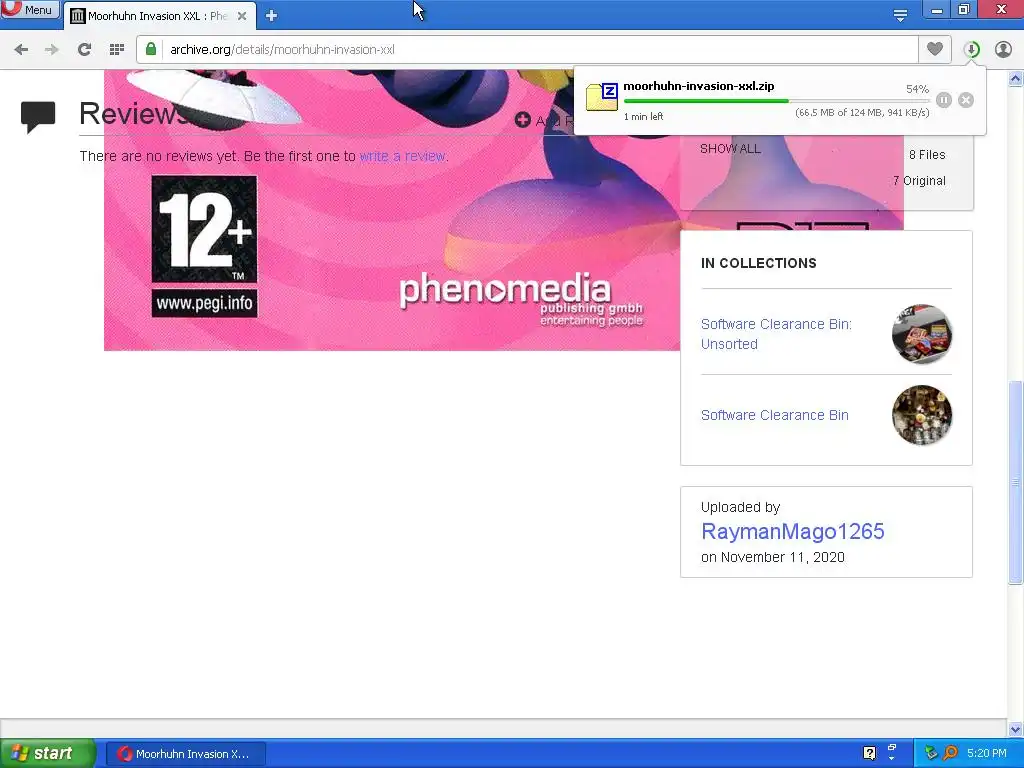This screenshot has height=768, width=1024.
Task: Open the Windows start menu
Action: point(47,753)
